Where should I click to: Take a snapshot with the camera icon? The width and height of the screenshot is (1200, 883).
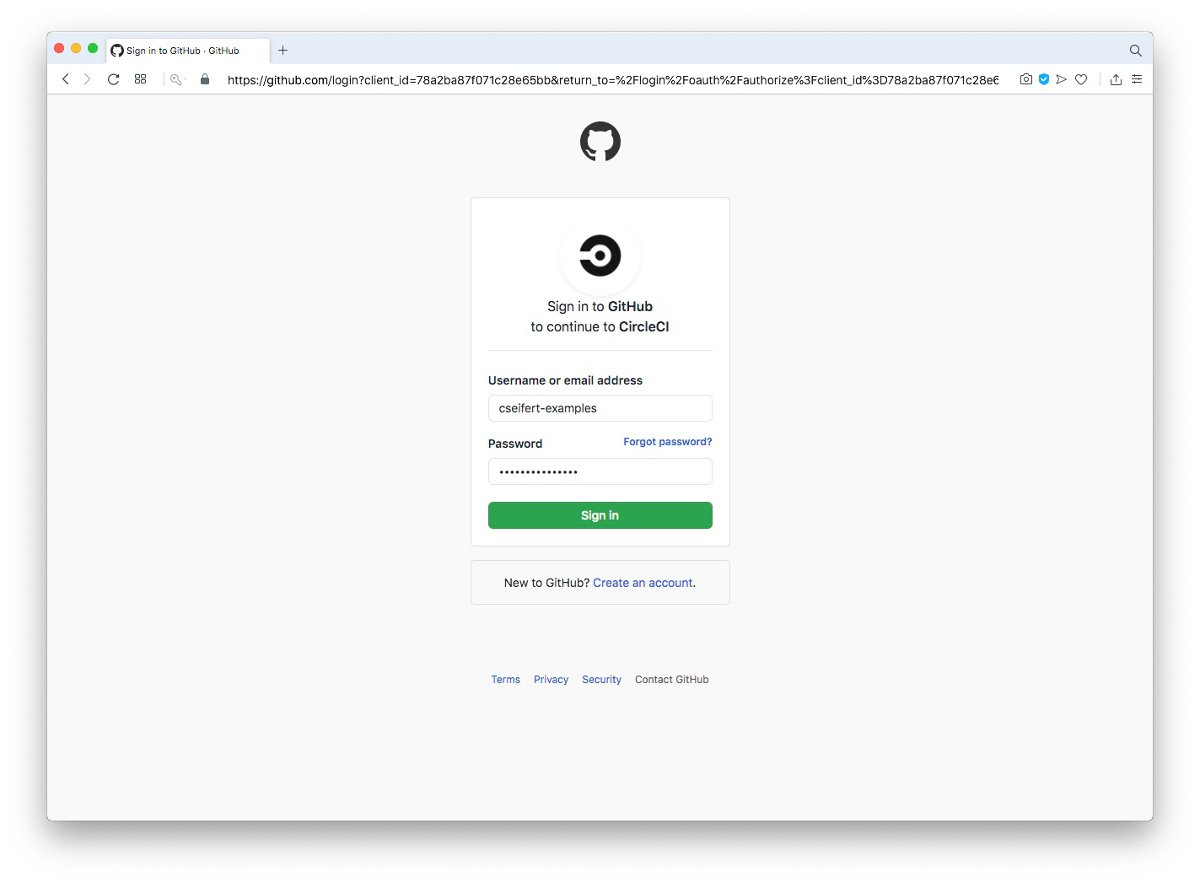1026,79
